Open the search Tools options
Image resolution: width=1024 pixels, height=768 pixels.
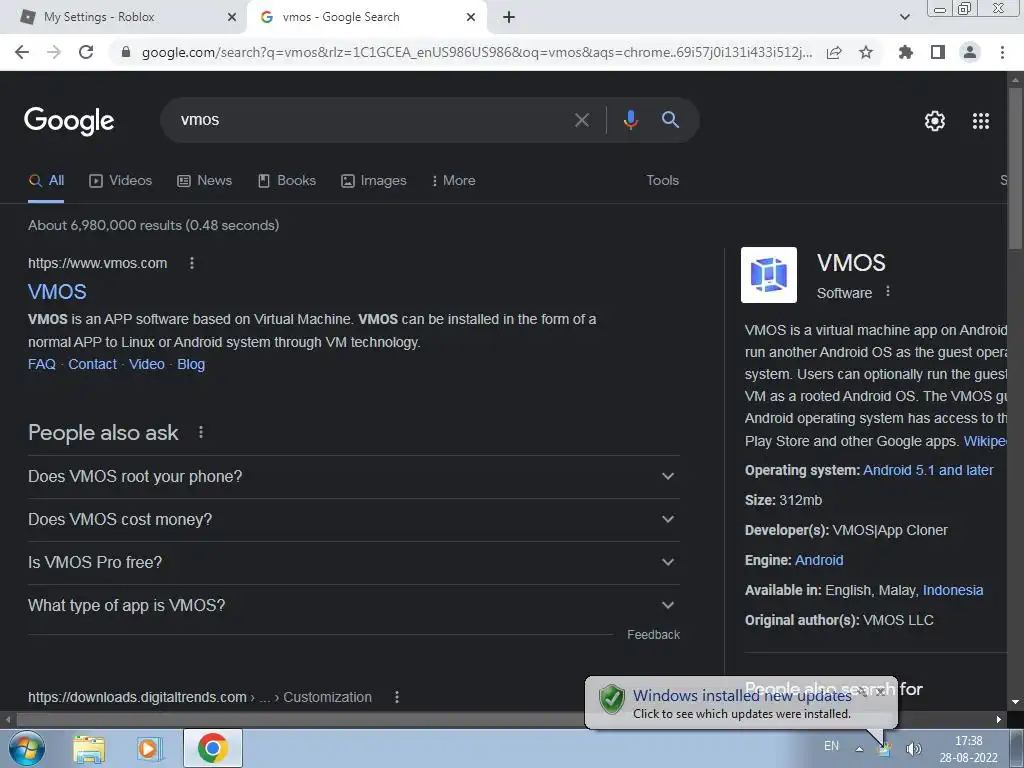coord(662,180)
